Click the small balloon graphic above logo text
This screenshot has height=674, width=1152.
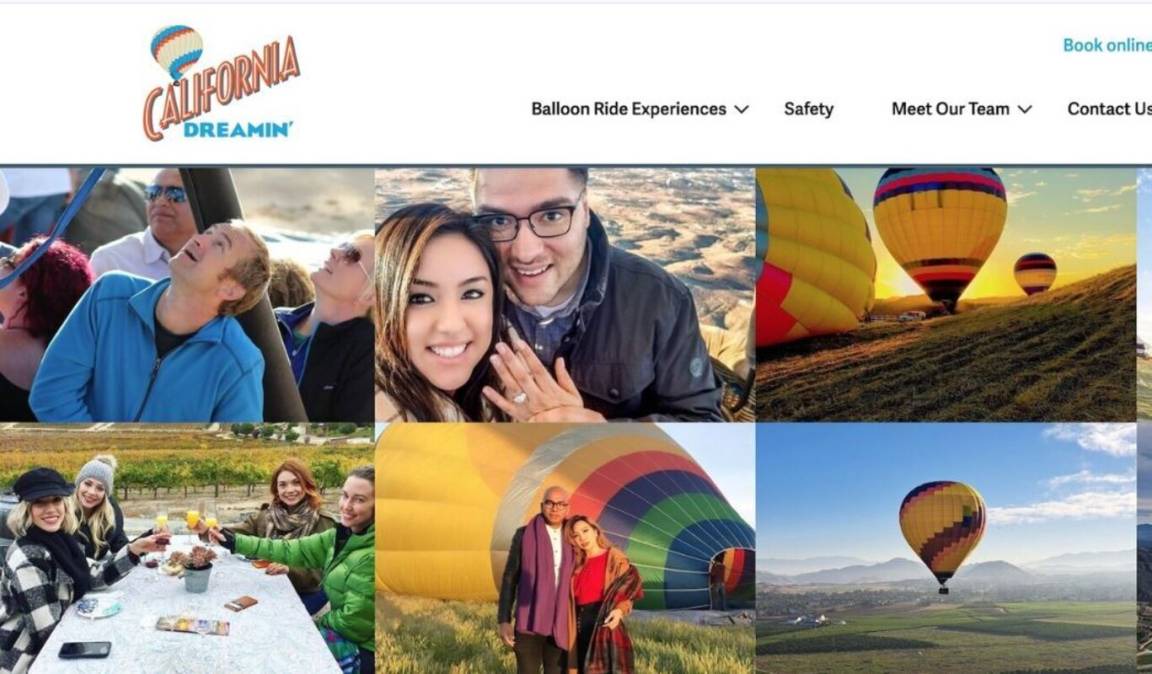[x=176, y=51]
